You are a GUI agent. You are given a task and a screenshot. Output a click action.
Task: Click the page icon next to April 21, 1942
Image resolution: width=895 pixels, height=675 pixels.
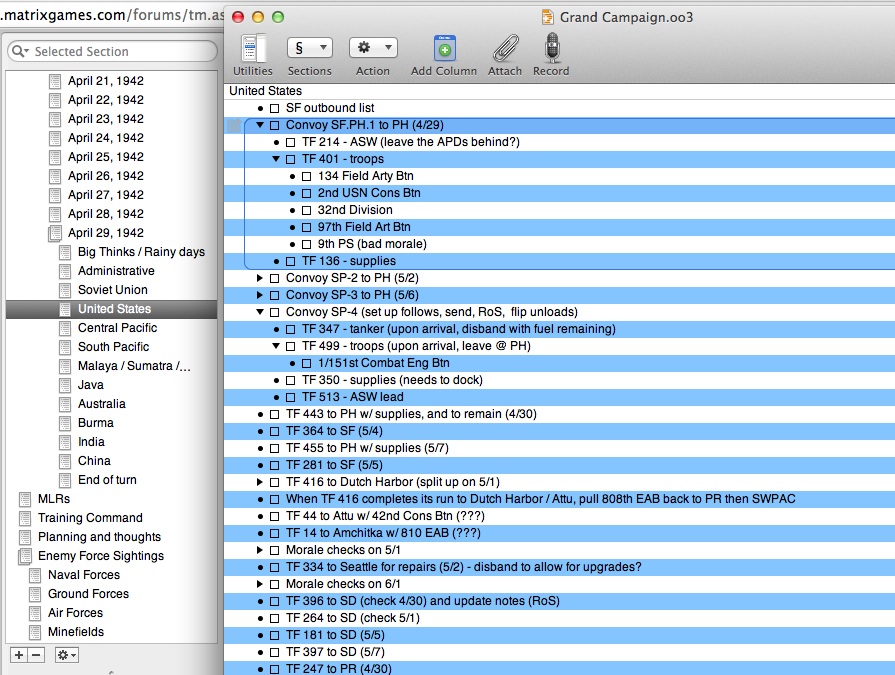(55, 81)
